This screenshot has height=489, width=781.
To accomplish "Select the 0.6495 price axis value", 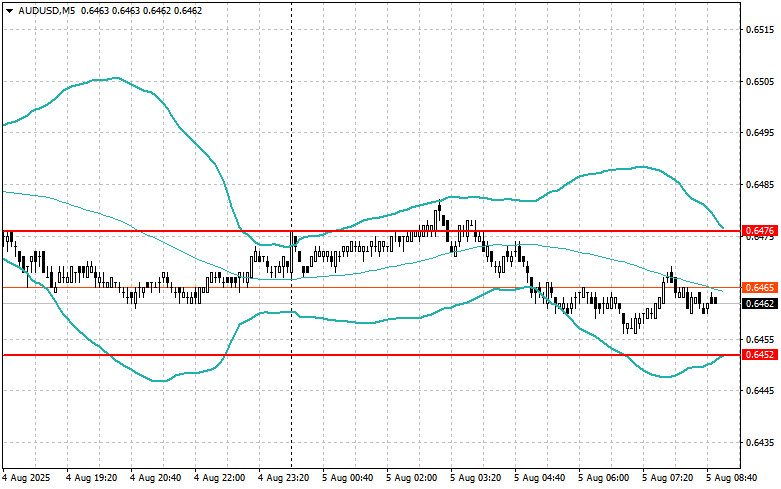I will [761, 132].
